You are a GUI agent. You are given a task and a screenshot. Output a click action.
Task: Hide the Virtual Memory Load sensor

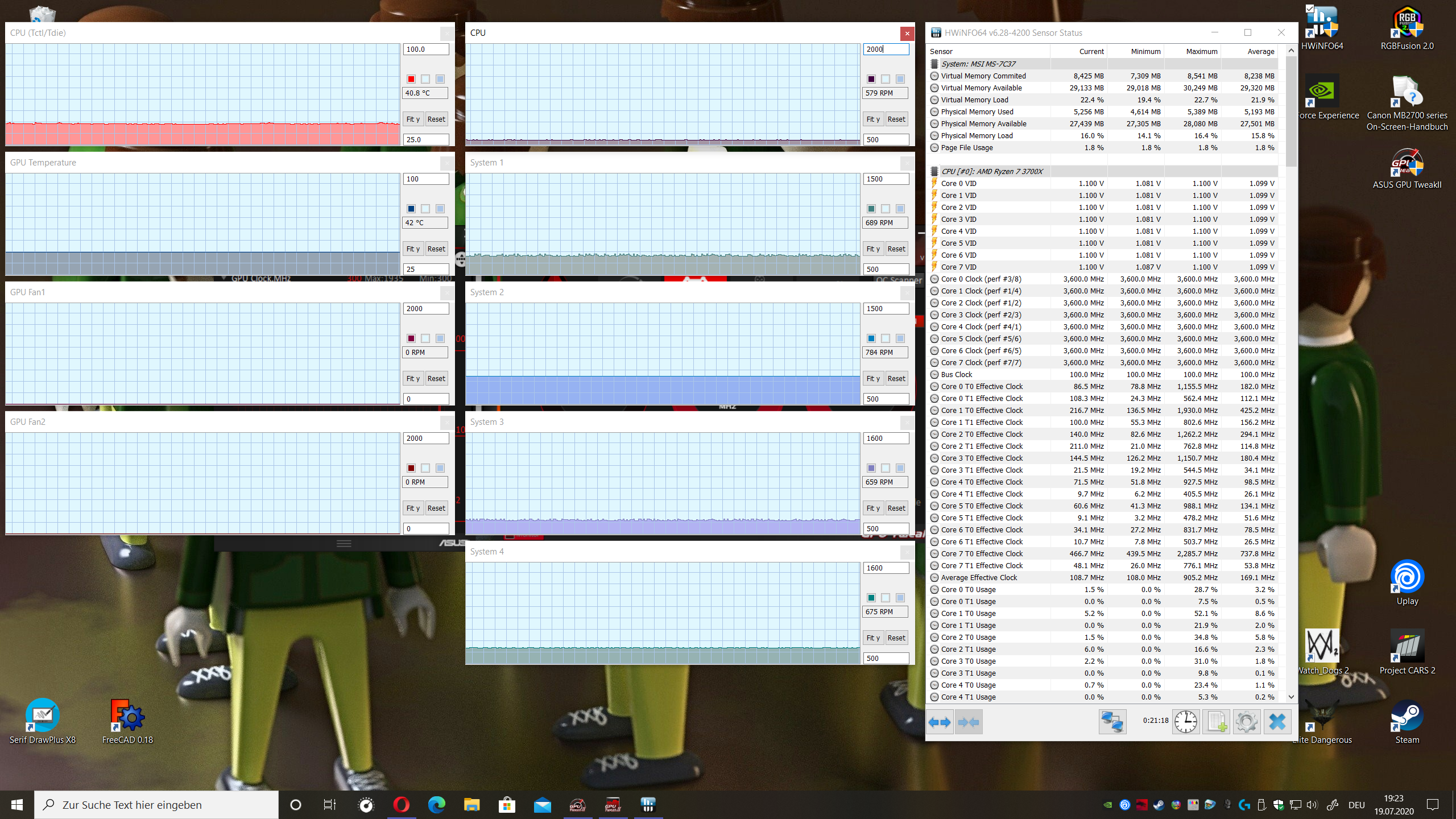pos(934,100)
